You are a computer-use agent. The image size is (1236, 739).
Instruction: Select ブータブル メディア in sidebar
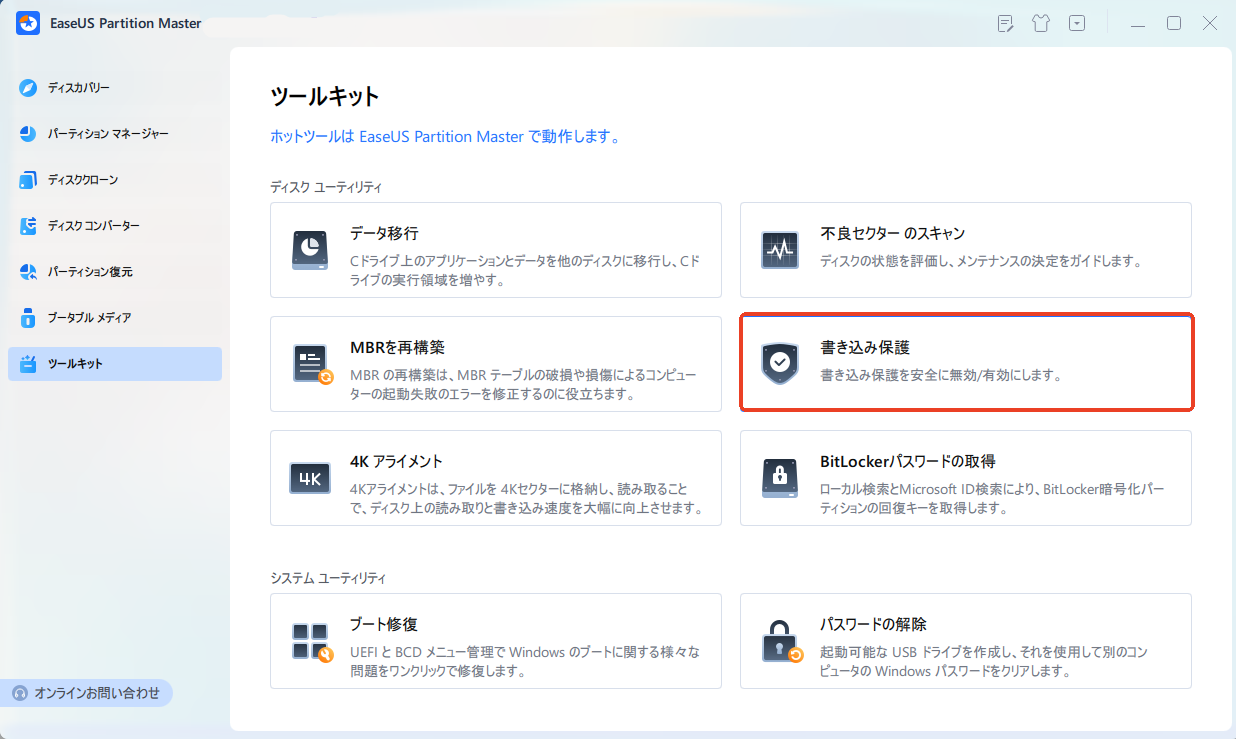90,318
